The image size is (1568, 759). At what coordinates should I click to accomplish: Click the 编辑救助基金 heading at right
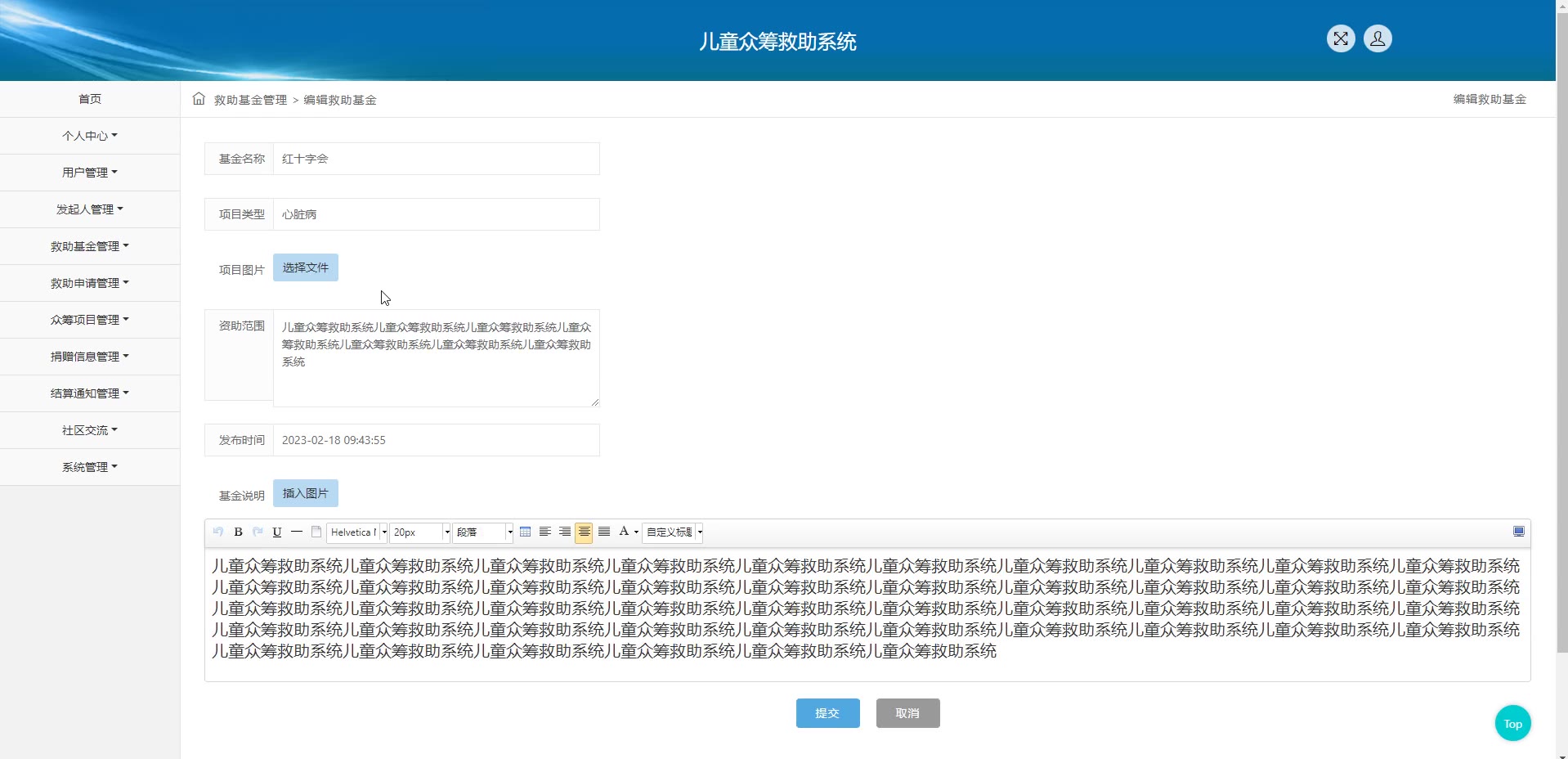click(x=1490, y=99)
